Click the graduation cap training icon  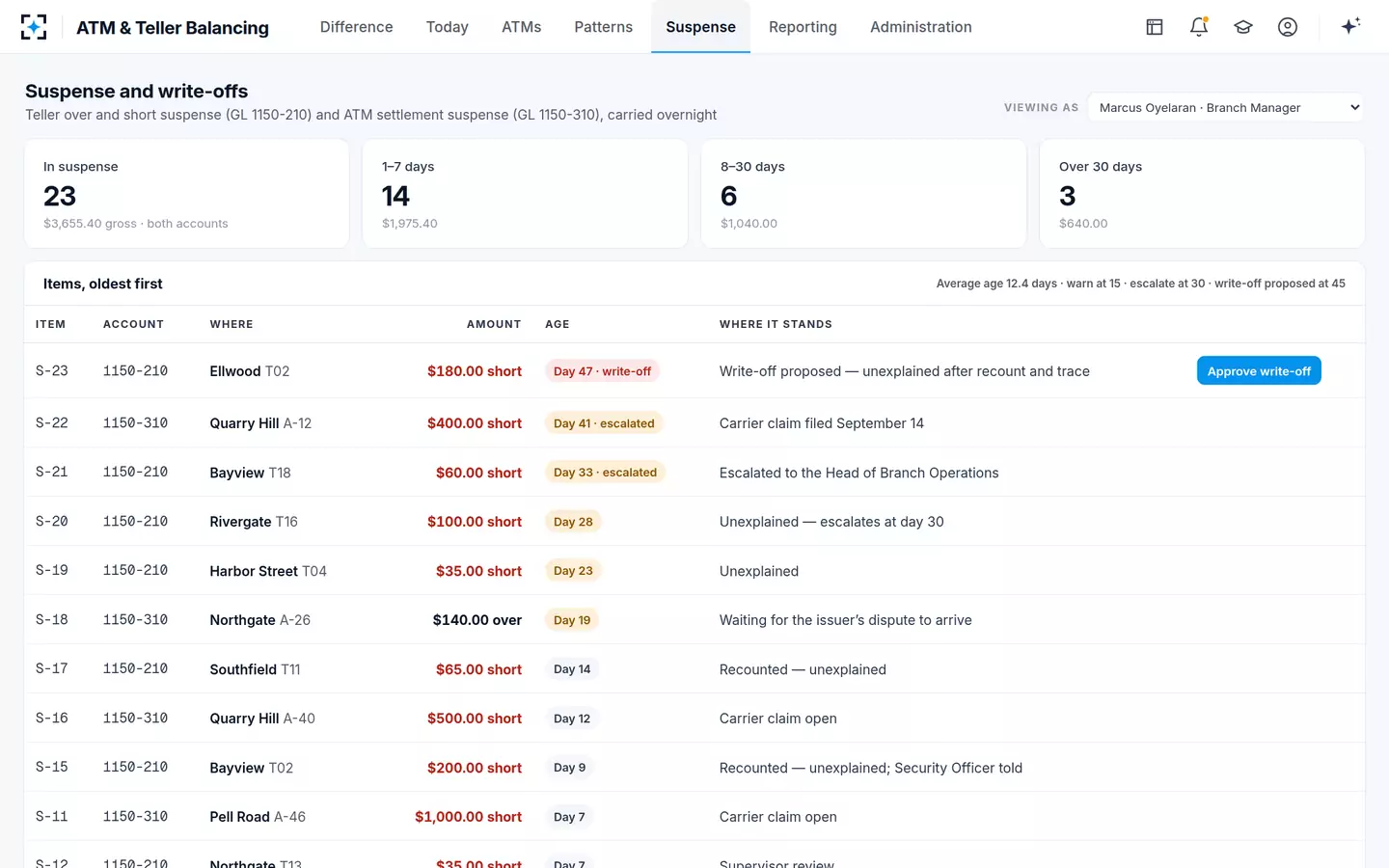[1243, 27]
